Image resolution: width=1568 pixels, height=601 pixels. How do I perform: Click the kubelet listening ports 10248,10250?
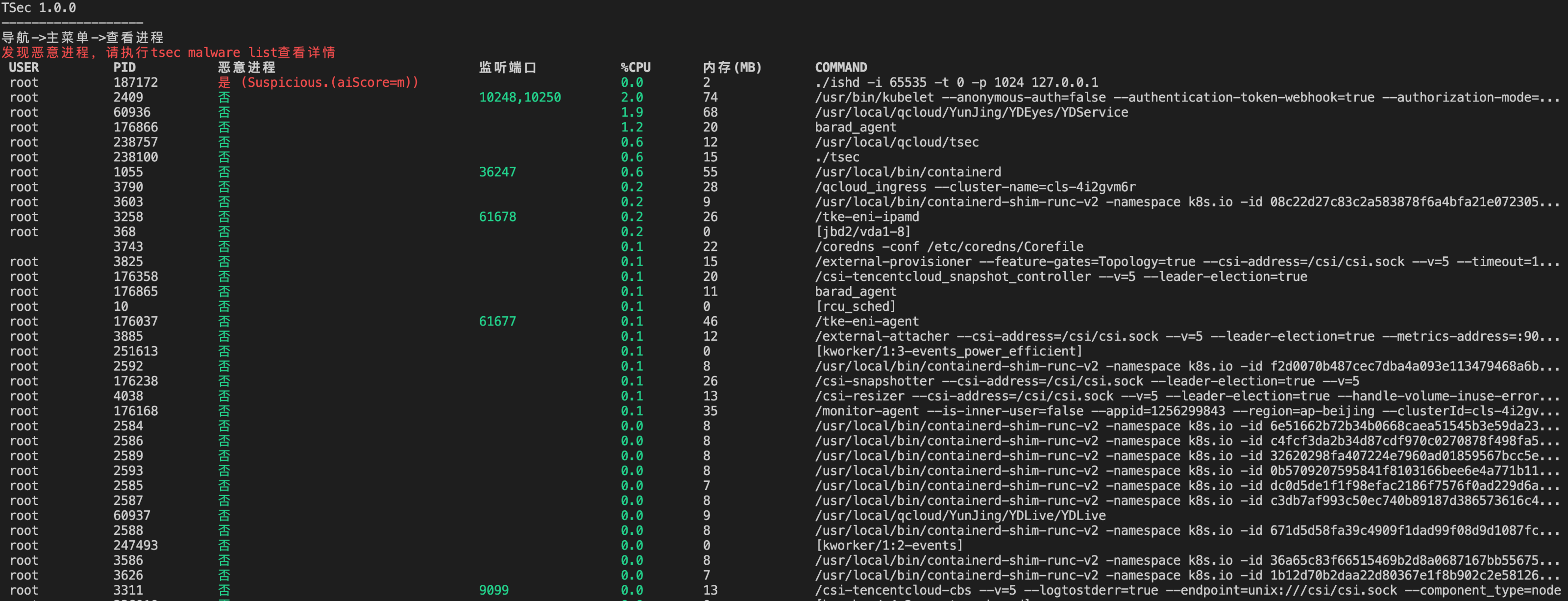[x=519, y=98]
